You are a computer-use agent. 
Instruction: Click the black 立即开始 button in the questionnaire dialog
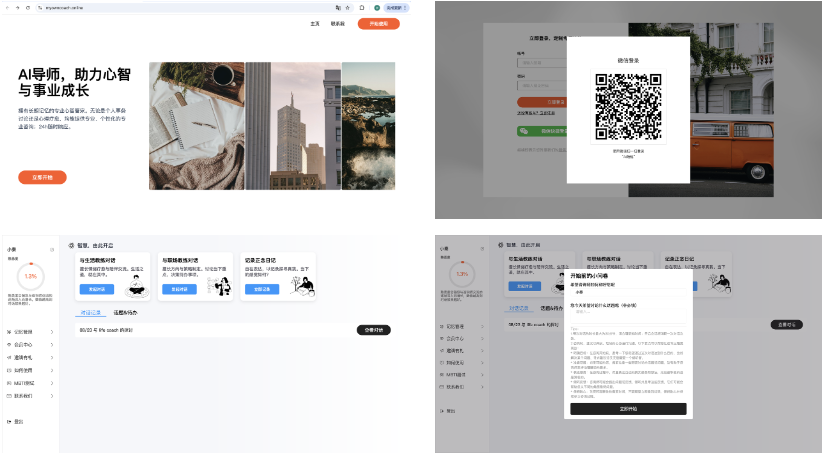coord(628,409)
